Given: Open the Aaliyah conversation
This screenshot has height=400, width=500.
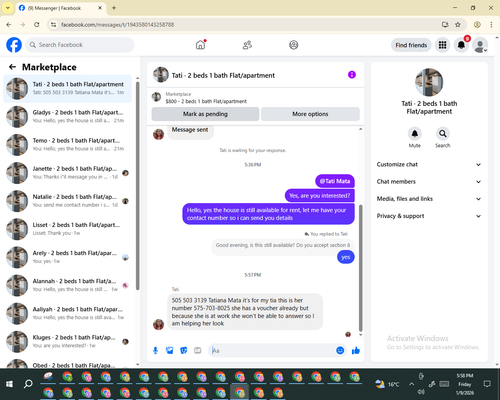Looking at the screenshot, I should pos(67,313).
